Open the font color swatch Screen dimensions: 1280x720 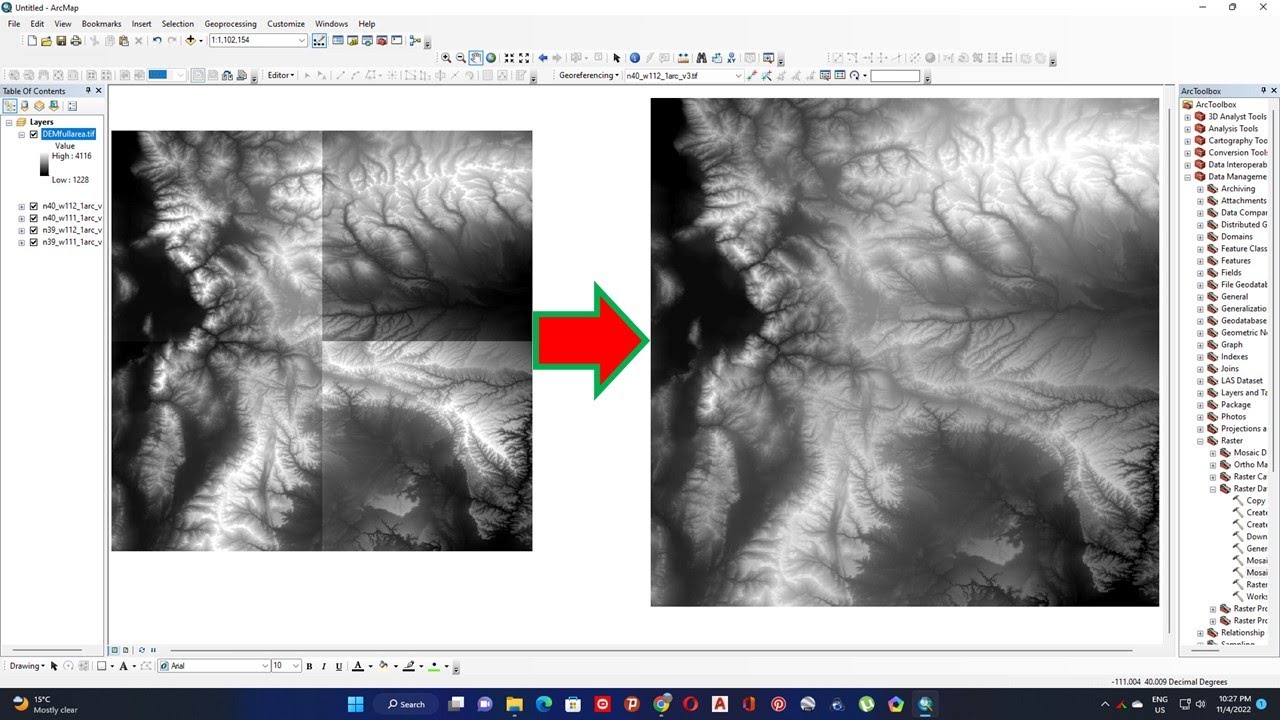[357, 666]
